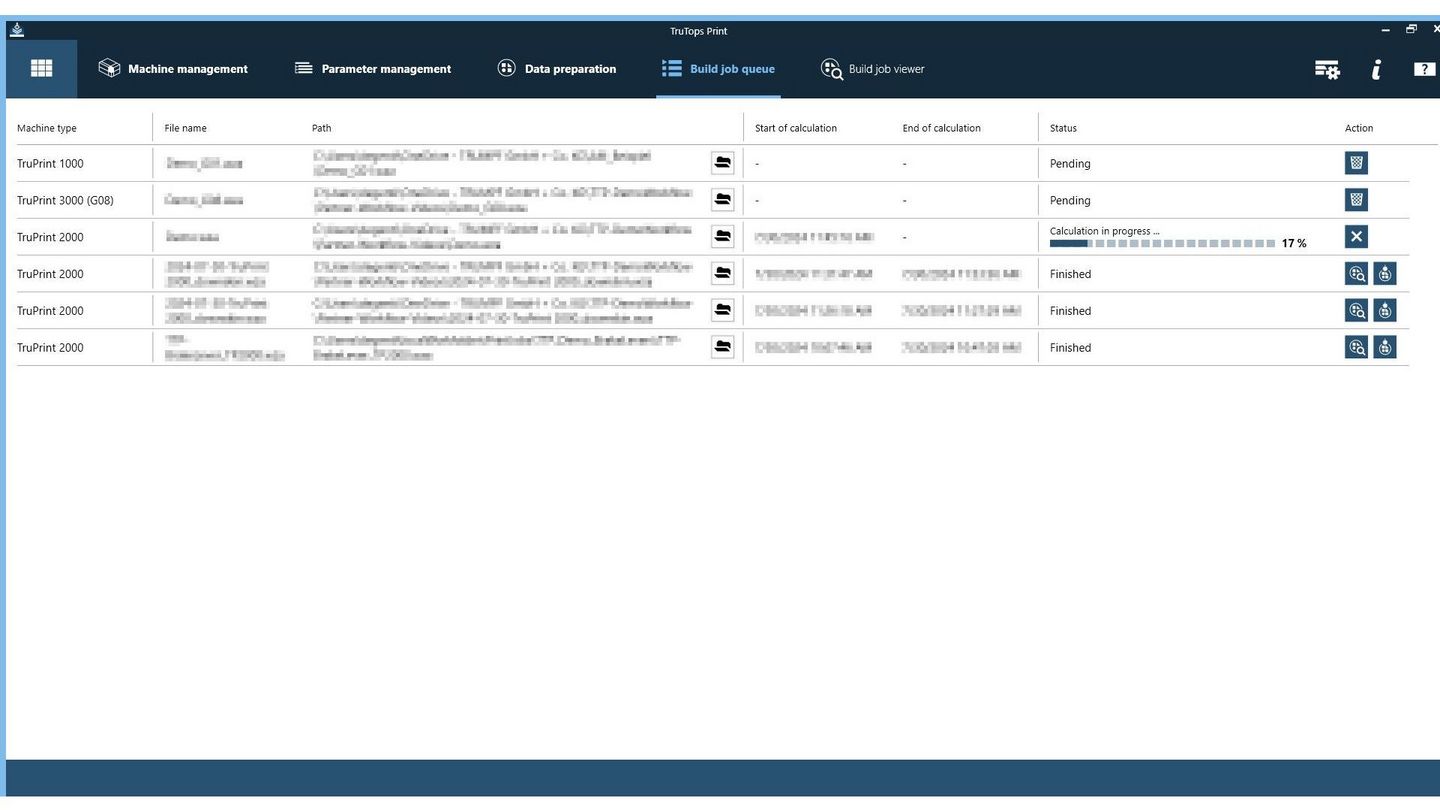This screenshot has width=1440, height=810.
Task: Click the info icon in header
Action: 1376,69
